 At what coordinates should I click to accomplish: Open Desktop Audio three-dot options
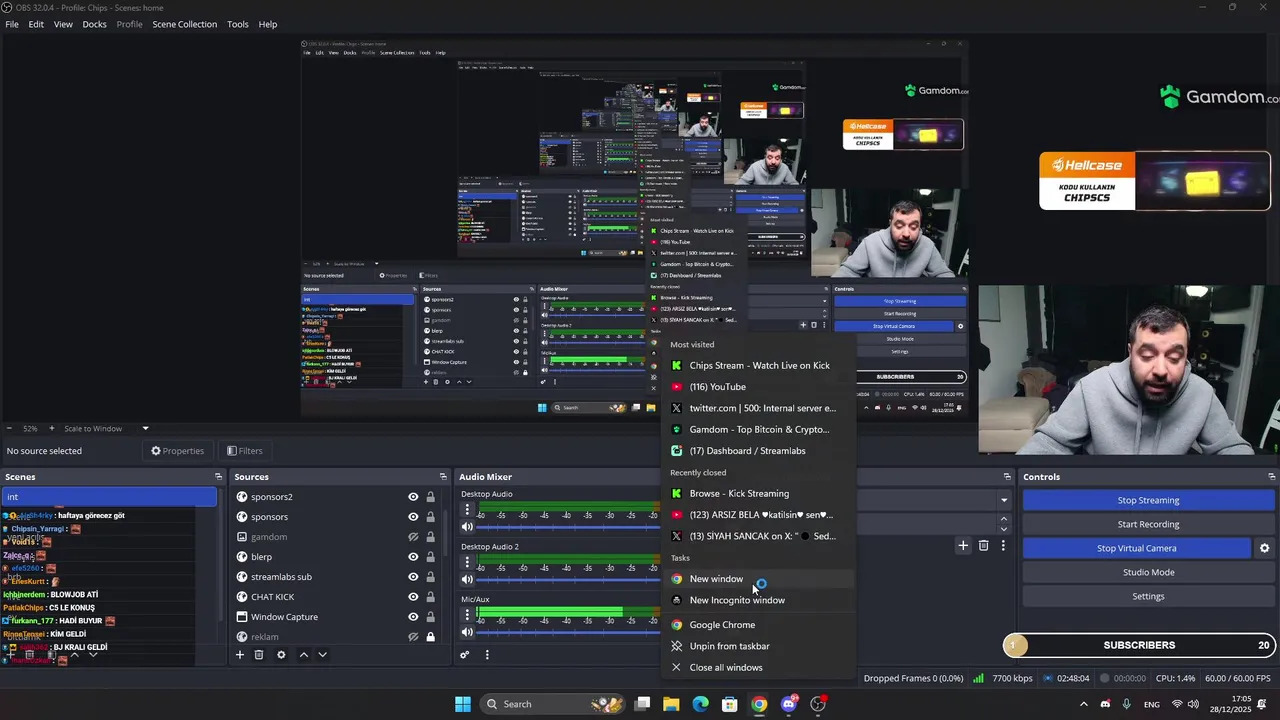coord(467,509)
